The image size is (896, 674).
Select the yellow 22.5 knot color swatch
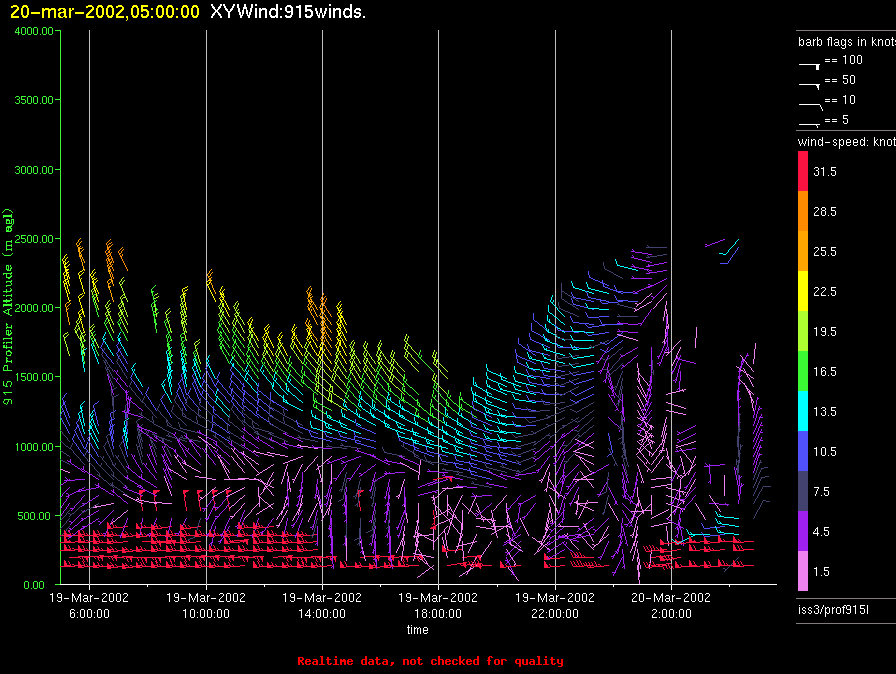point(802,291)
